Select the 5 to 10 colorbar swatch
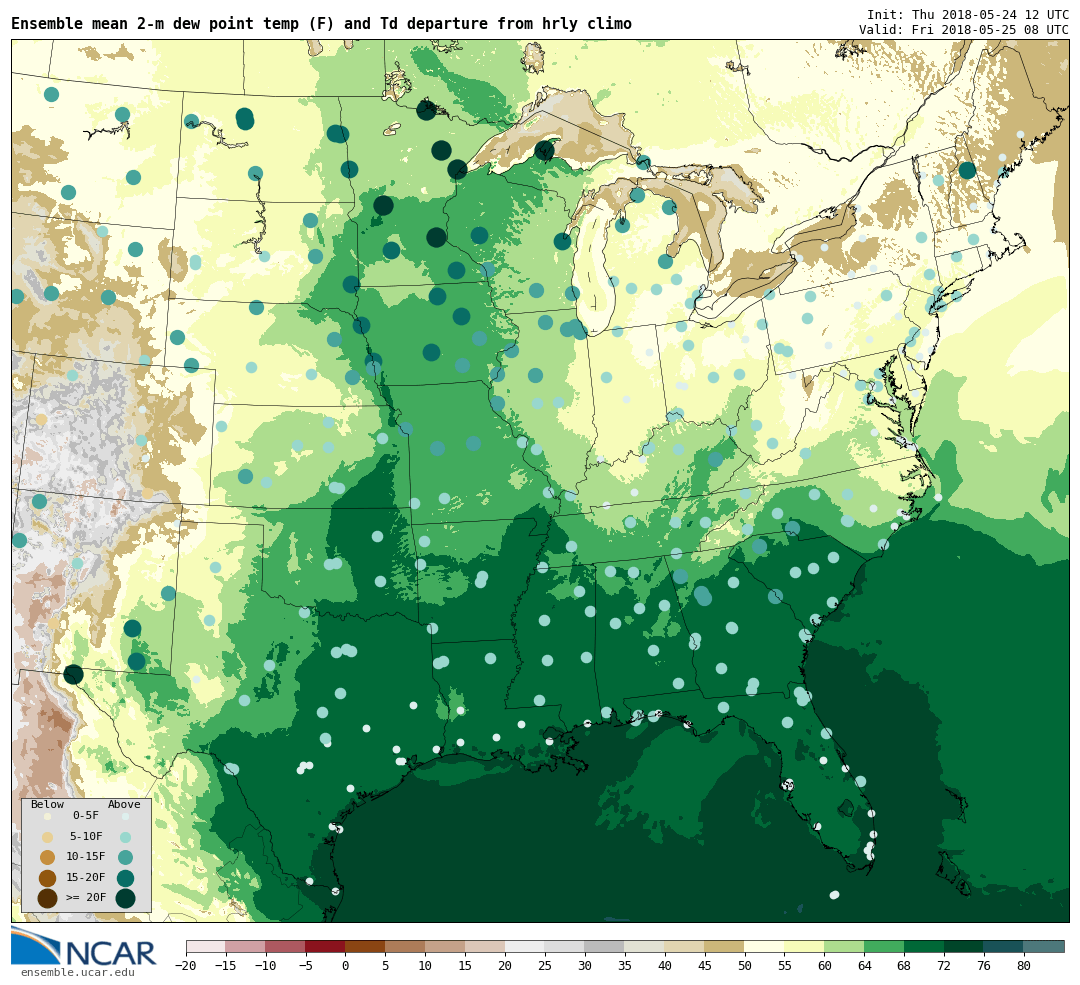Image resolution: width=1080 pixels, height=985 pixels. 406,946
